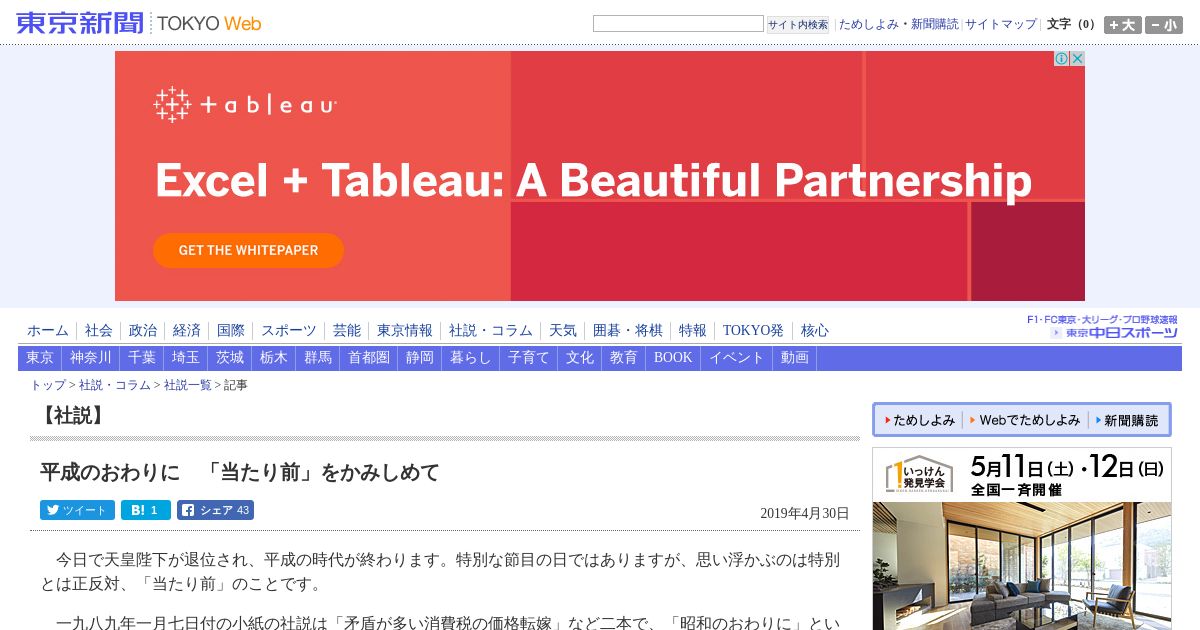This screenshot has width=1200, height=630.
Task: Click the site search text field
Action: 678,24
